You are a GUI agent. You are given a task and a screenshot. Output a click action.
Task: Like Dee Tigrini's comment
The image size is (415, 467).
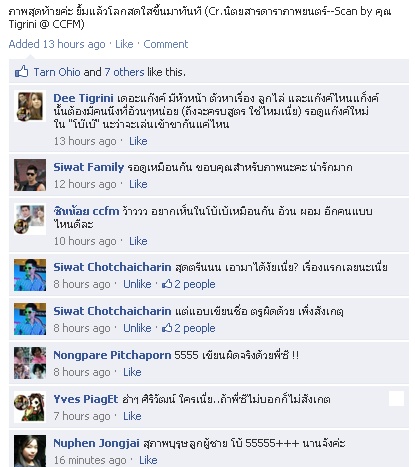[138, 141]
